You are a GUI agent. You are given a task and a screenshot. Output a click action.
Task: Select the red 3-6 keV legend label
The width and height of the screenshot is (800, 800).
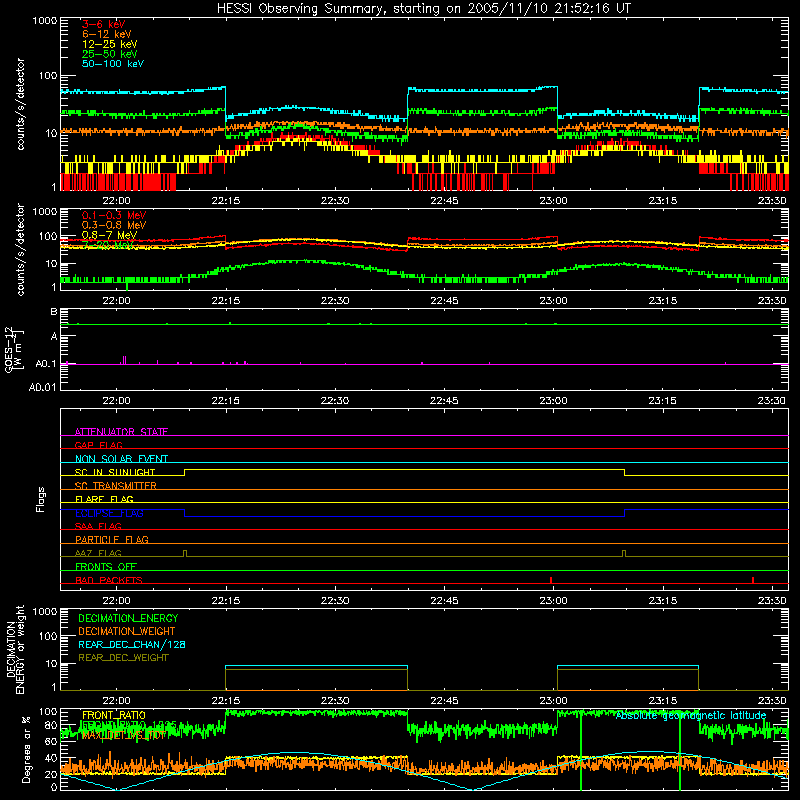[x=103, y=24]
